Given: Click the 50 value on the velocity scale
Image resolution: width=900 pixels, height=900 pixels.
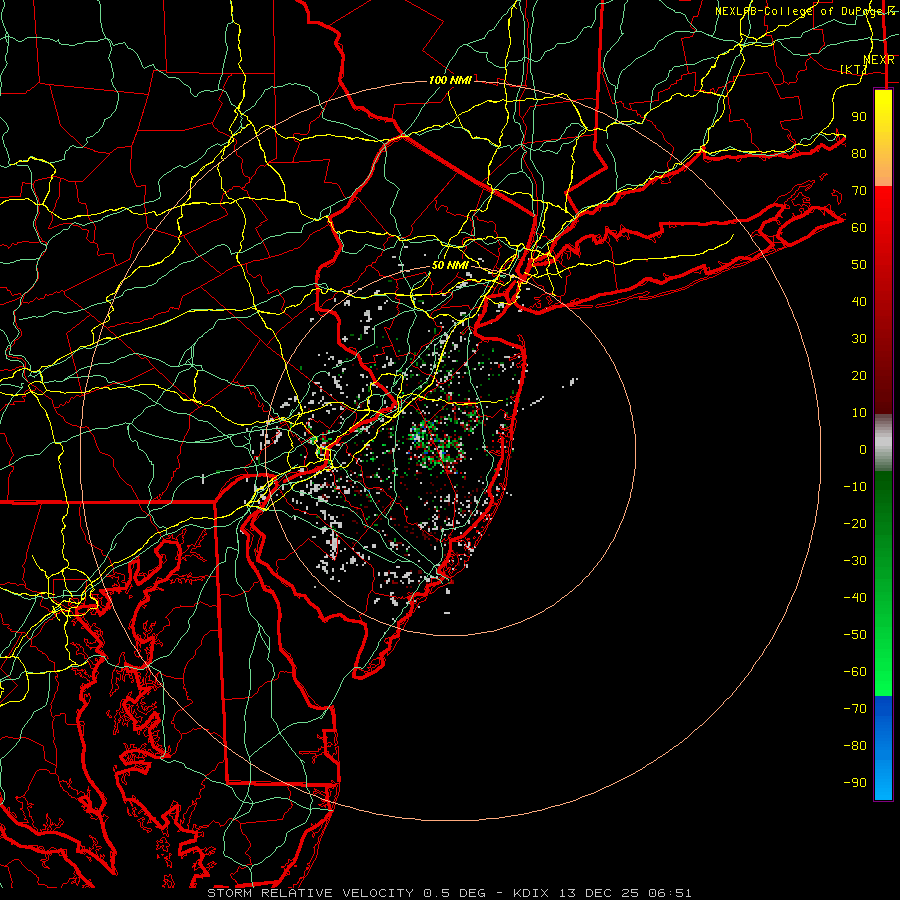Looking at the screenshot, I should 859,265.
